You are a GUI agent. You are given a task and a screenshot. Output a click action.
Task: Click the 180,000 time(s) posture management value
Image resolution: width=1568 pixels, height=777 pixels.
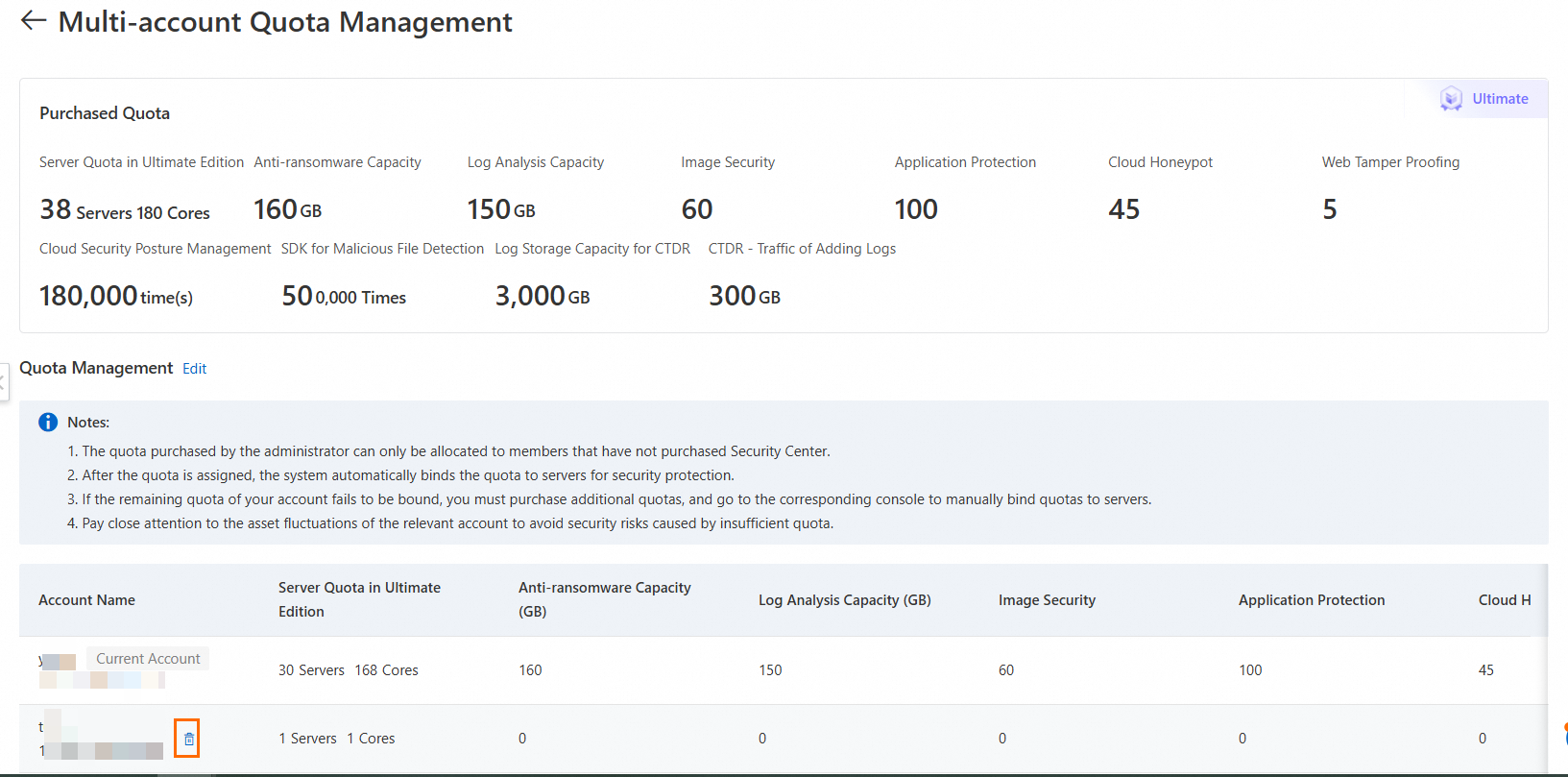point(116,296)
